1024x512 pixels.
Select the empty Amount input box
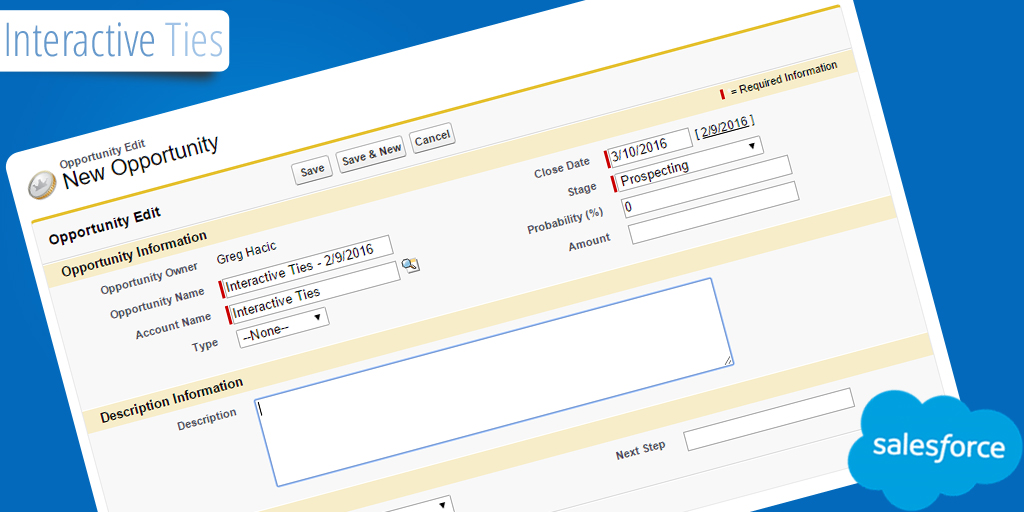point(716,222)
